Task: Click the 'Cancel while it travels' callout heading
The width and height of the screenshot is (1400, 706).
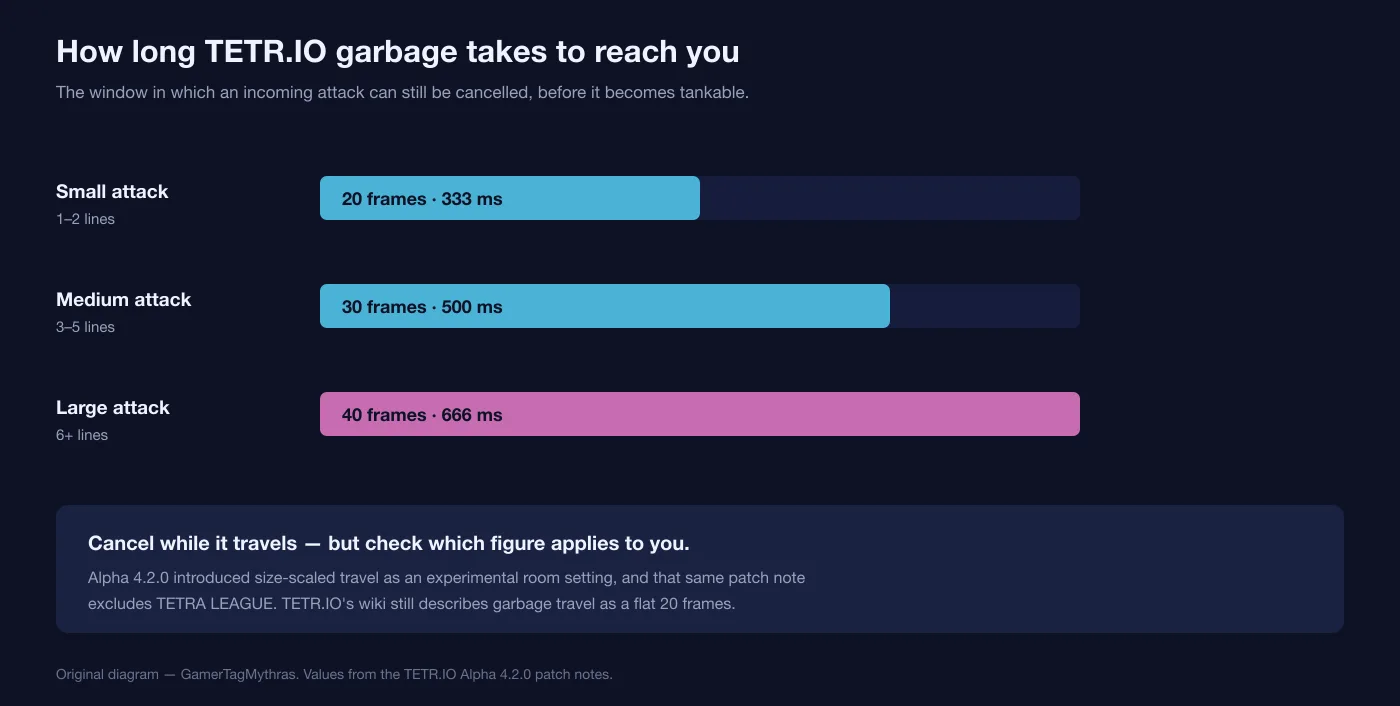Action: coord(389,544)
